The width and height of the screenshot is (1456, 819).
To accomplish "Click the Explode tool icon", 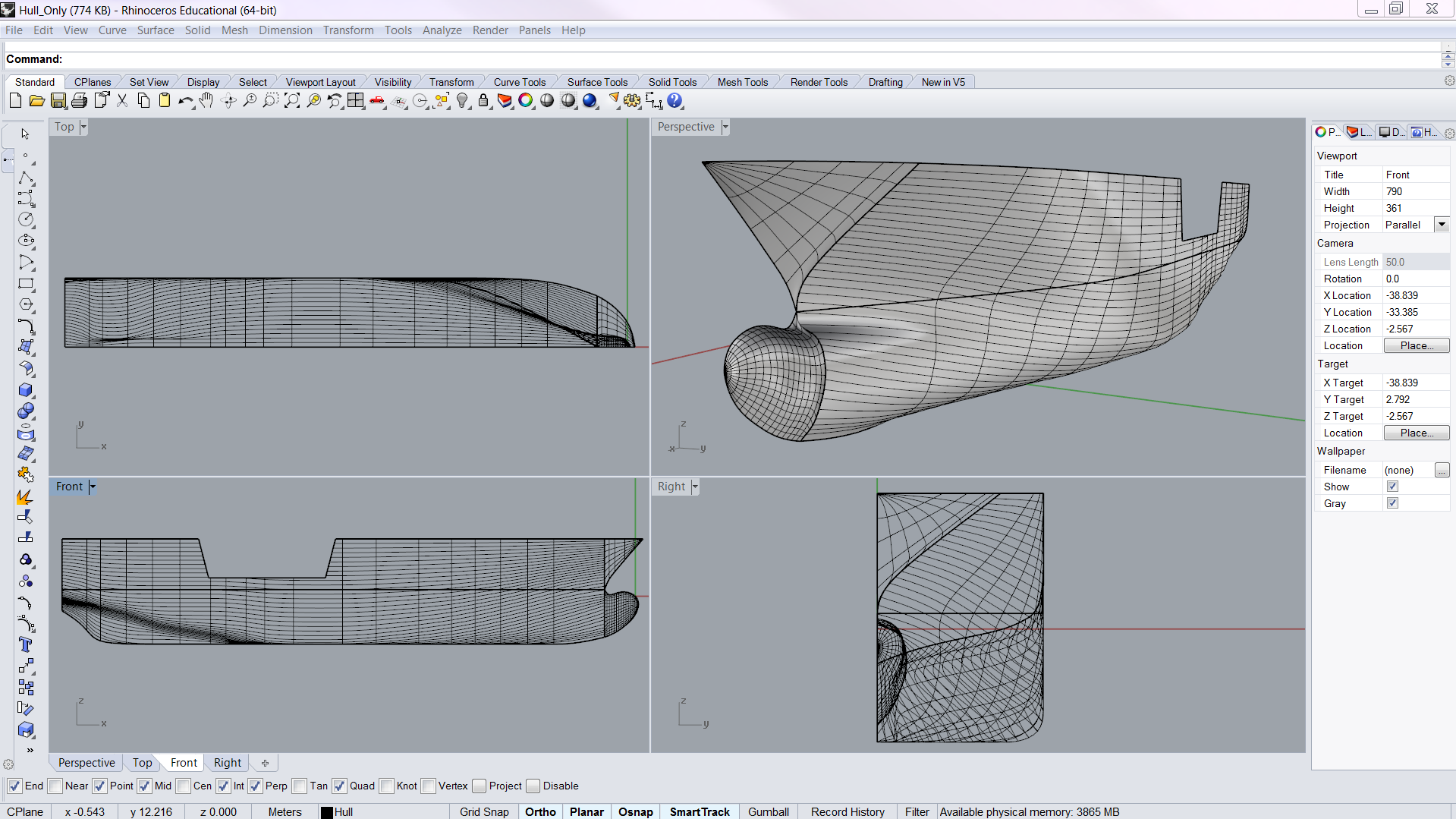I will tap(26, 497).
